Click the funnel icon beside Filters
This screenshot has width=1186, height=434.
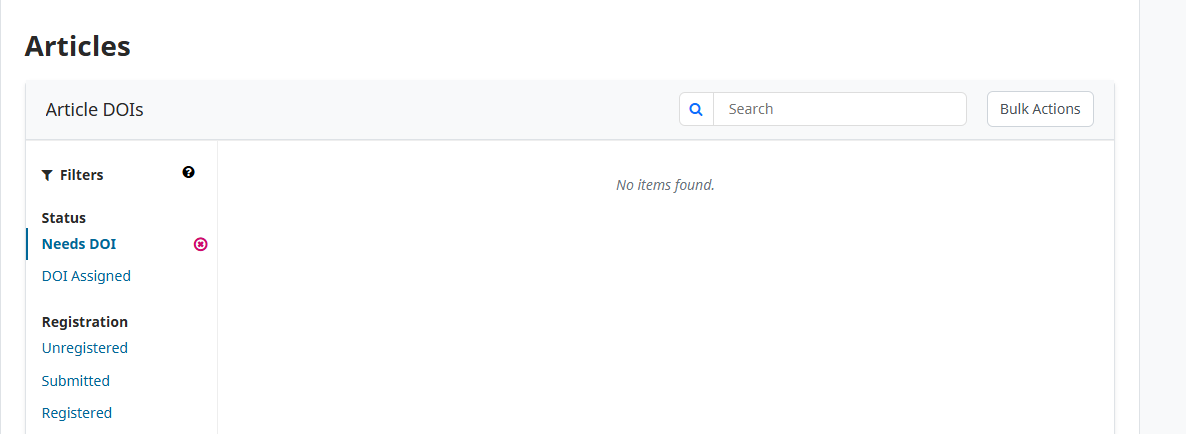pos(47,175)
